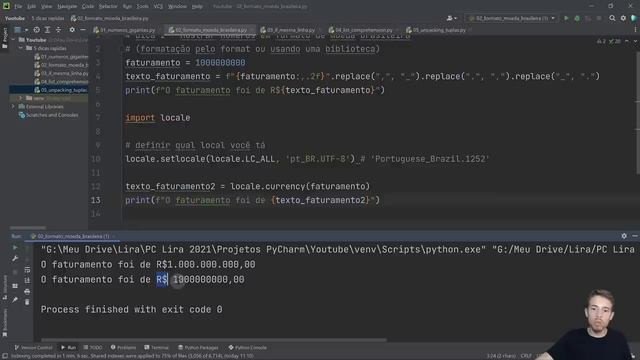Open Run panel settings gear icon
640x360 pixels.
pos(624,236)
